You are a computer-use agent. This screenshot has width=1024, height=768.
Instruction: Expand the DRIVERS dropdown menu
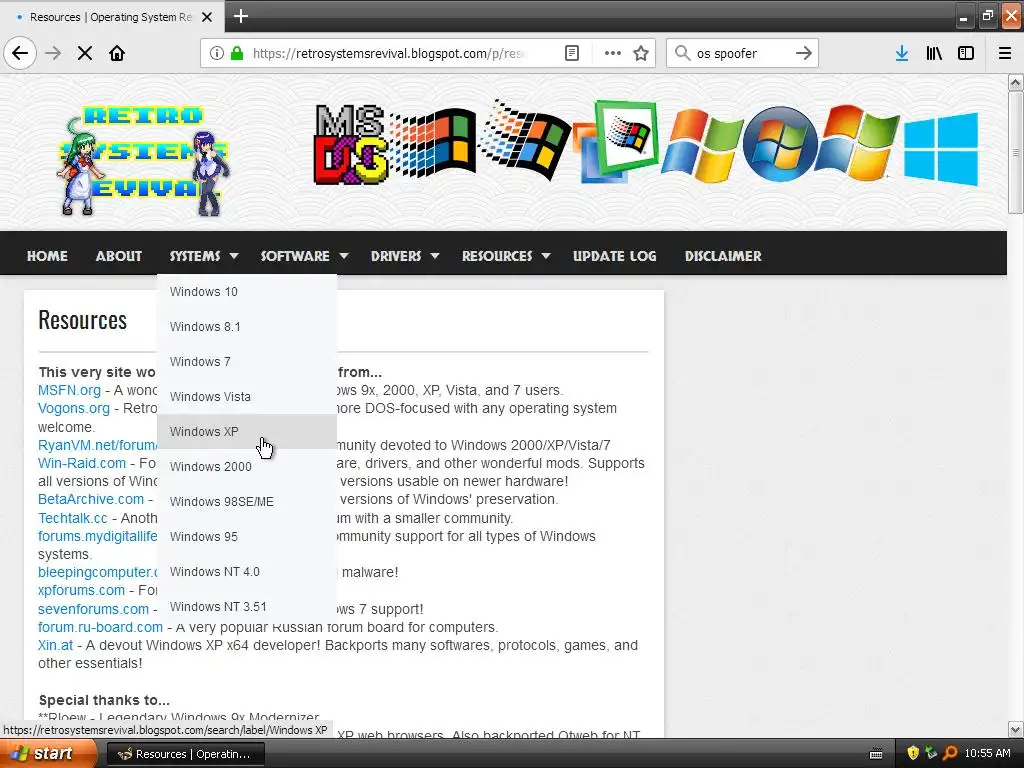click(x=405, y=256)
